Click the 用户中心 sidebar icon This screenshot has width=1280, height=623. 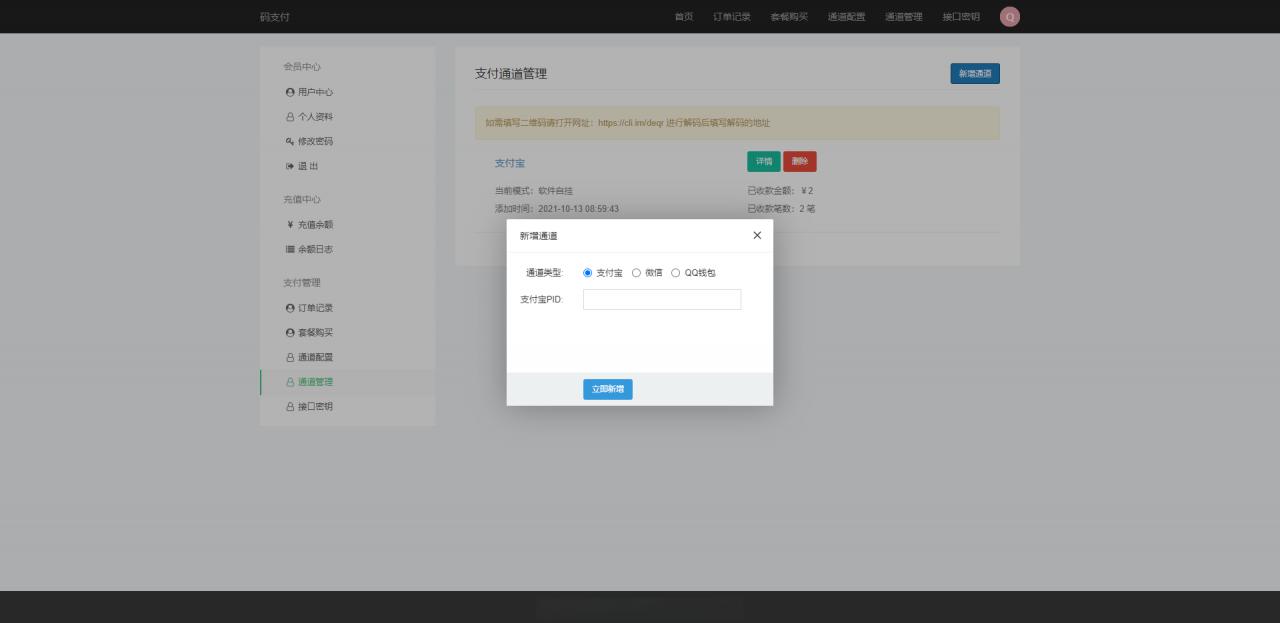pos(290,92)
